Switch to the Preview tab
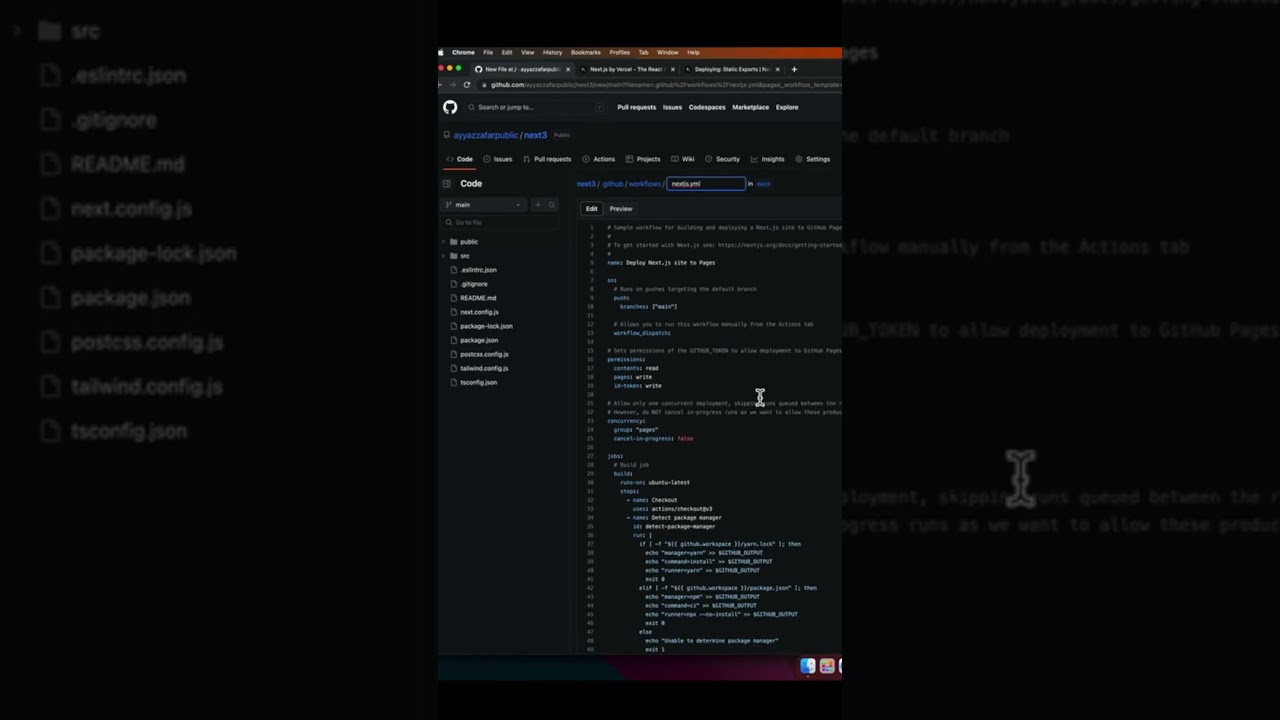The width and height of the screenshot is (1280, 720). (x=621, y=209)
